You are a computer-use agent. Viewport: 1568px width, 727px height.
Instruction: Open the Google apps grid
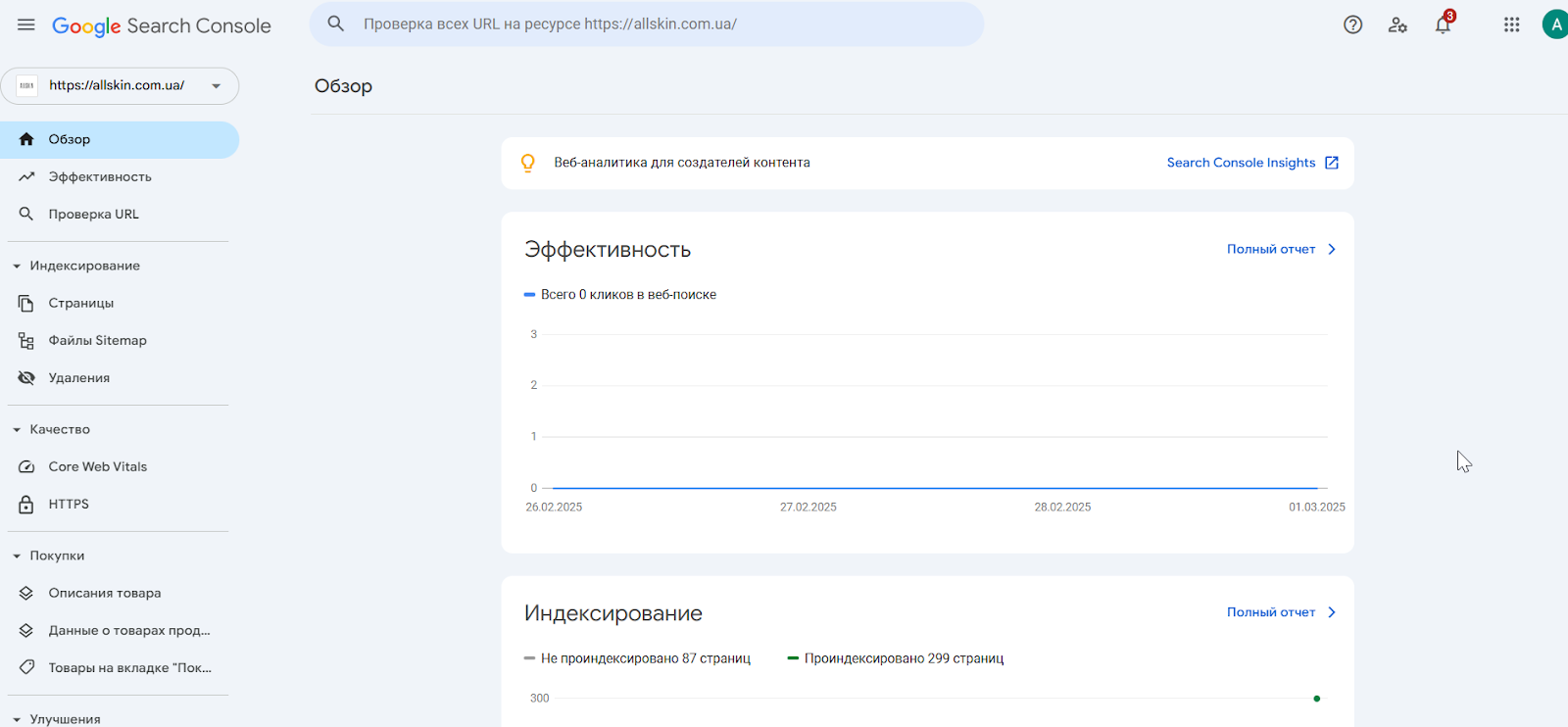pyautogui.click(x=1512, y=24)
